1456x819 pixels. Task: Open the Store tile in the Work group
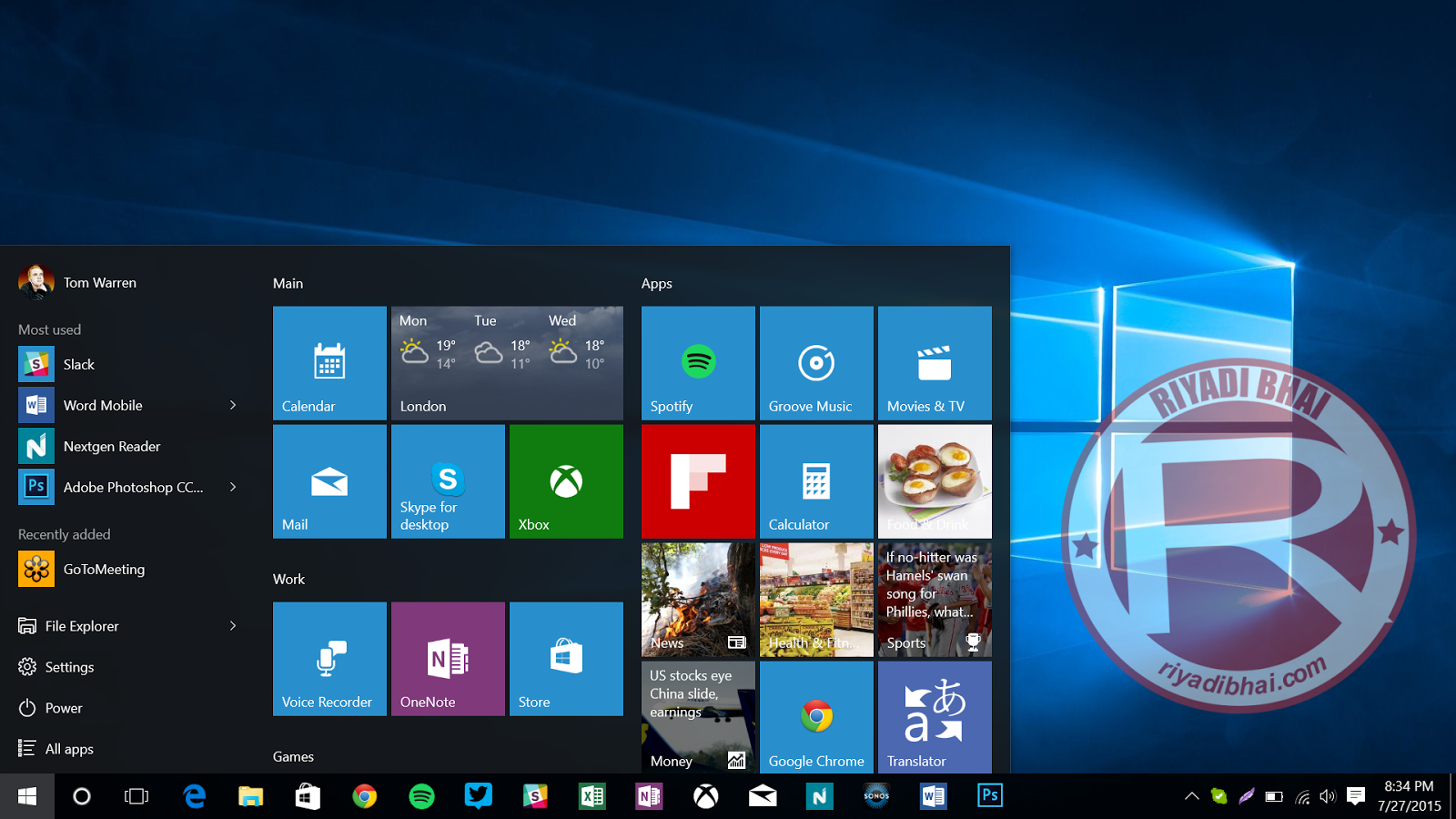(x=566, y=659)
